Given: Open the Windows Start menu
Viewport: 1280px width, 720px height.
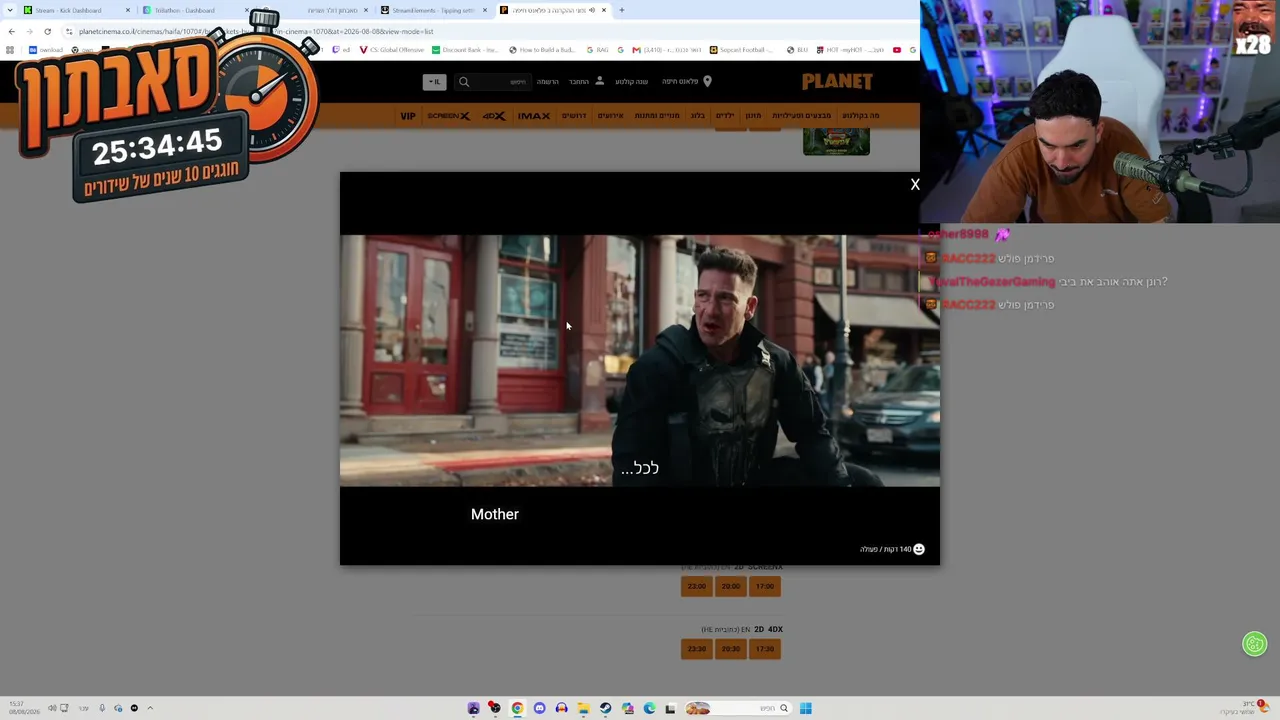Looking at the screenshot, I should [x=805, y=708].
